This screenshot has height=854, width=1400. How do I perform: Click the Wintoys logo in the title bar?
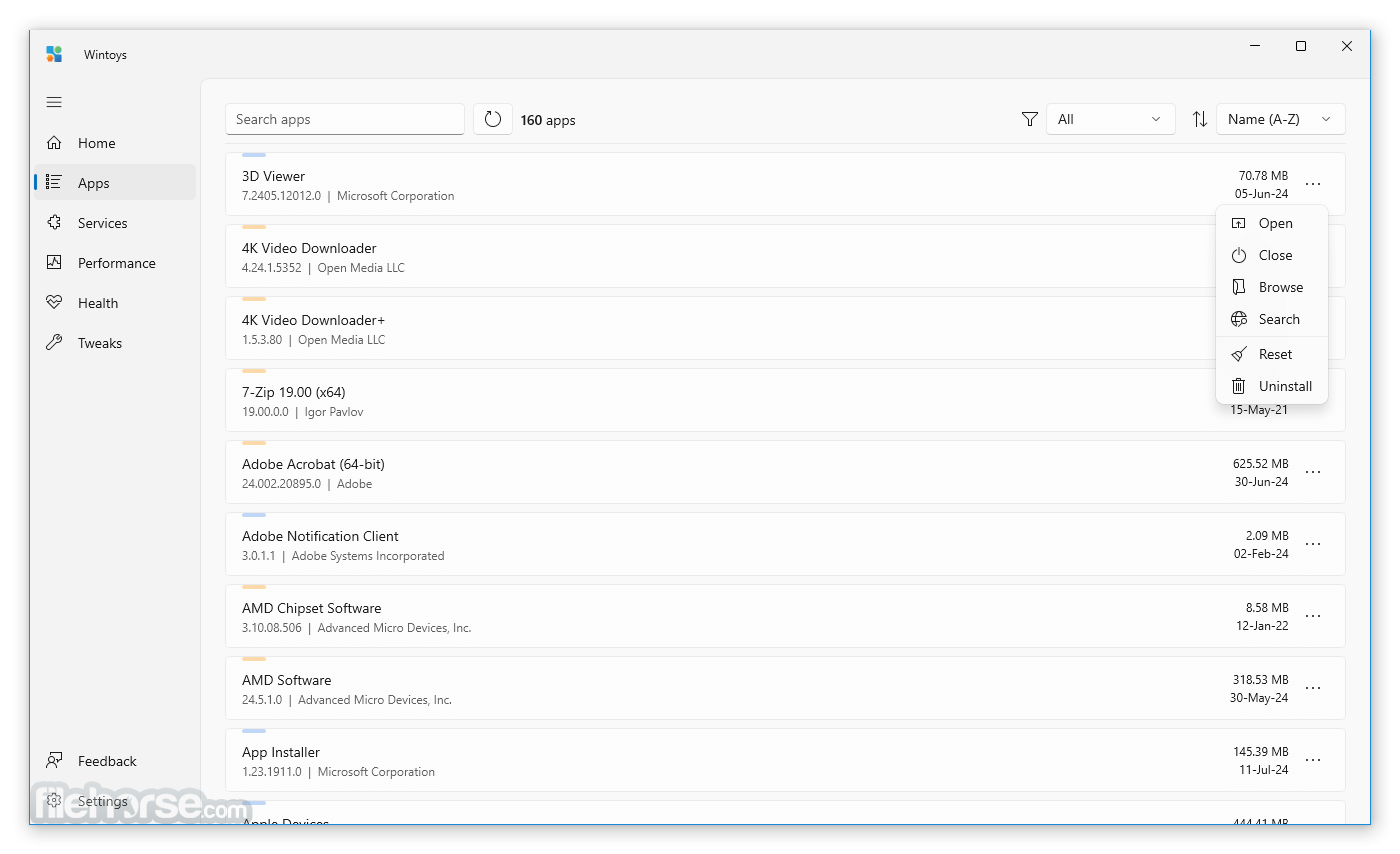point(54,54)
